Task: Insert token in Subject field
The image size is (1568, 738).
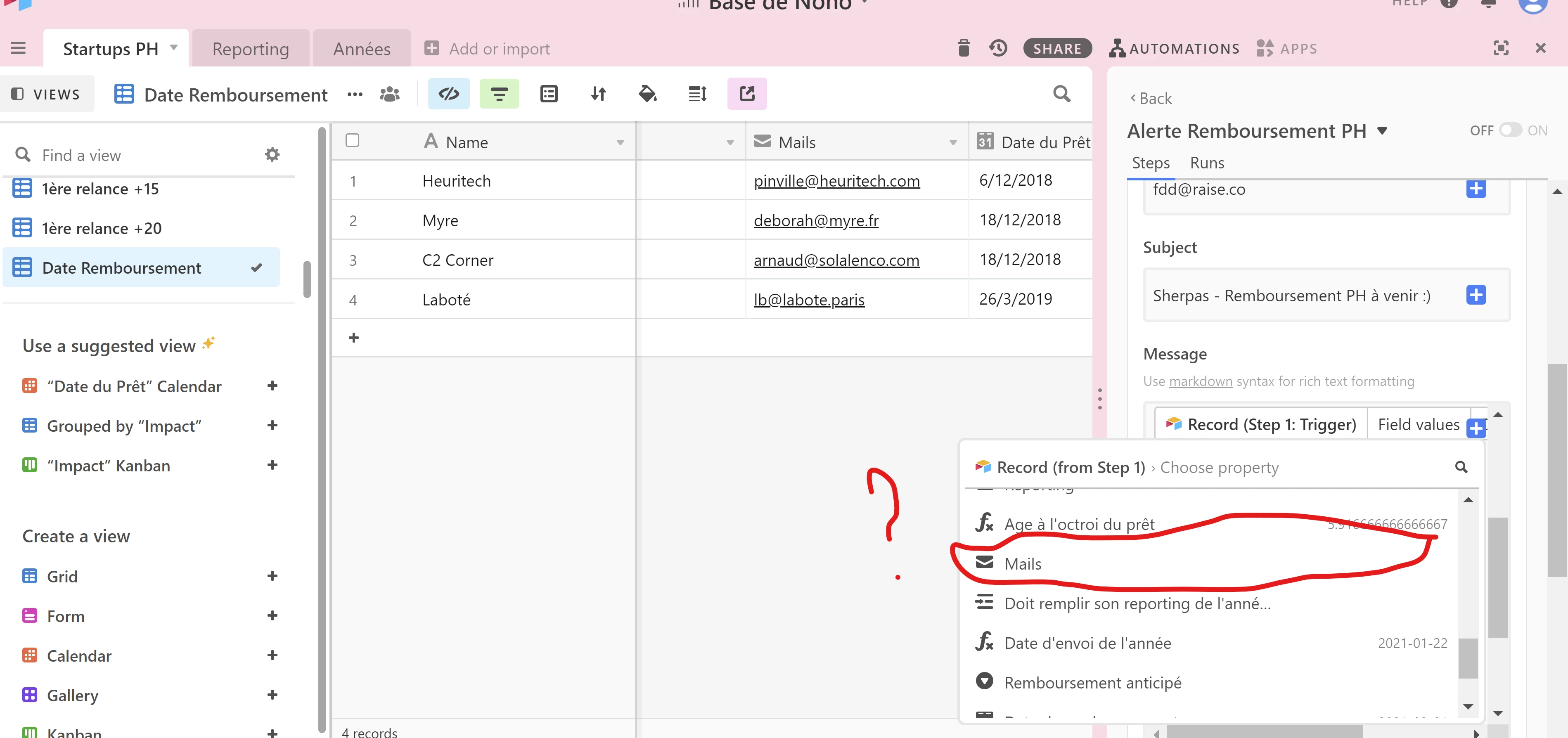Action: (1476, 295)
